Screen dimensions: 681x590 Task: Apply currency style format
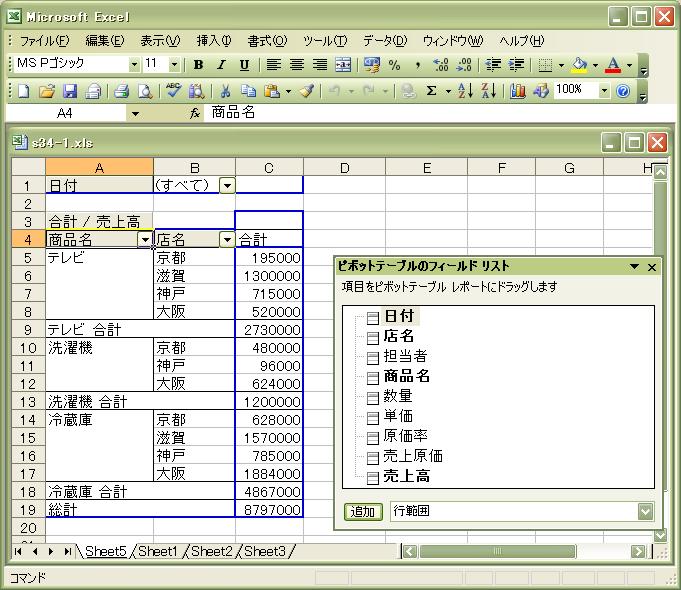point(372,65)
